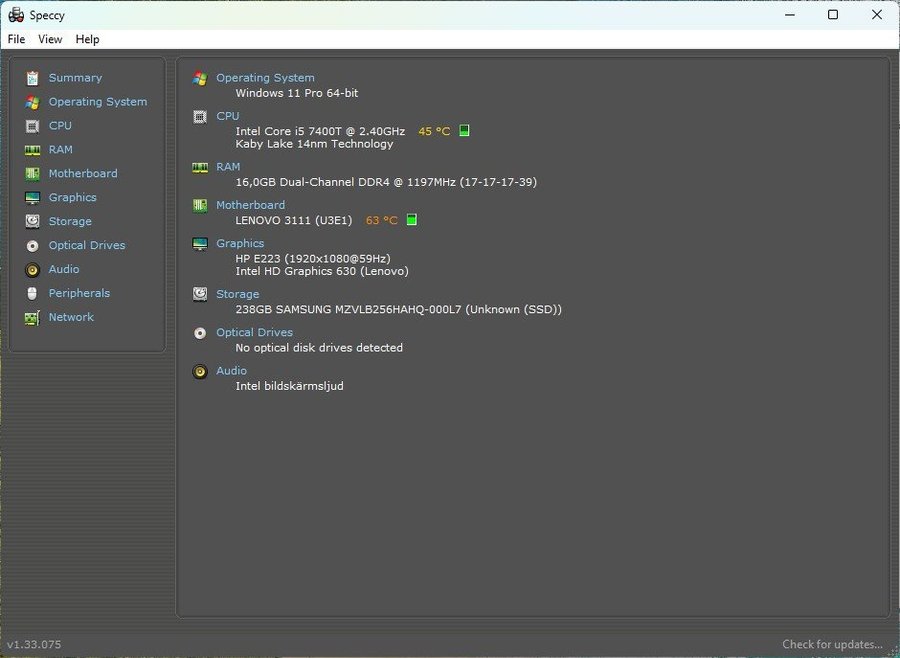The width and height of the screenshot is (900, 658).
Task: Click the Motherboard icon in sidebar
Action: point(33,173)
